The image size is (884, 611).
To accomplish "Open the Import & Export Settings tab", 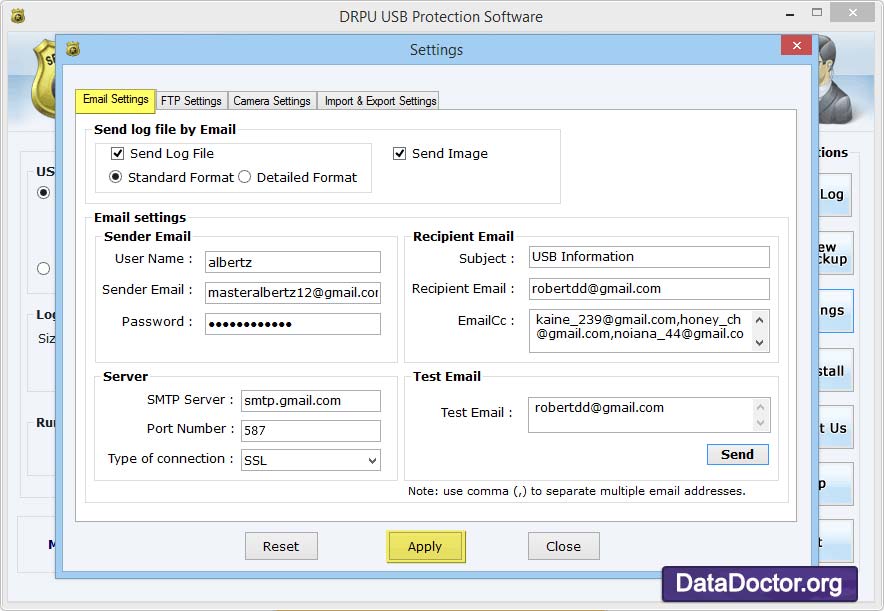I will click(x=378, y=100).
